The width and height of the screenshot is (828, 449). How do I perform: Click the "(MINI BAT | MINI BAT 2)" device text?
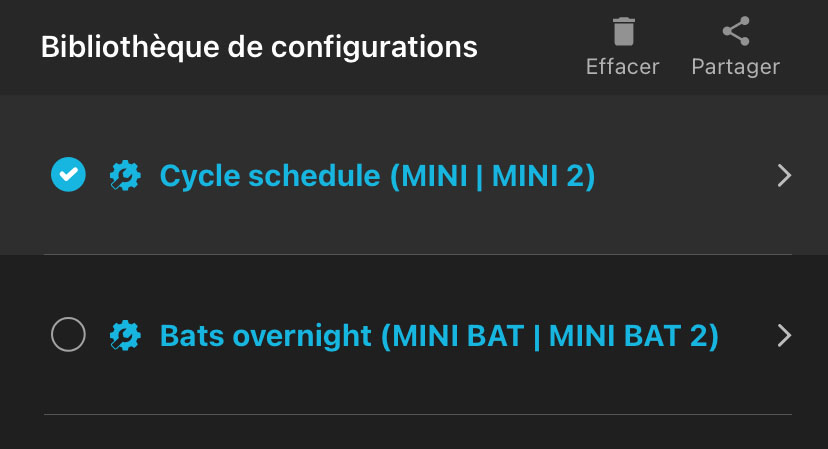click(x=549, y=335)
